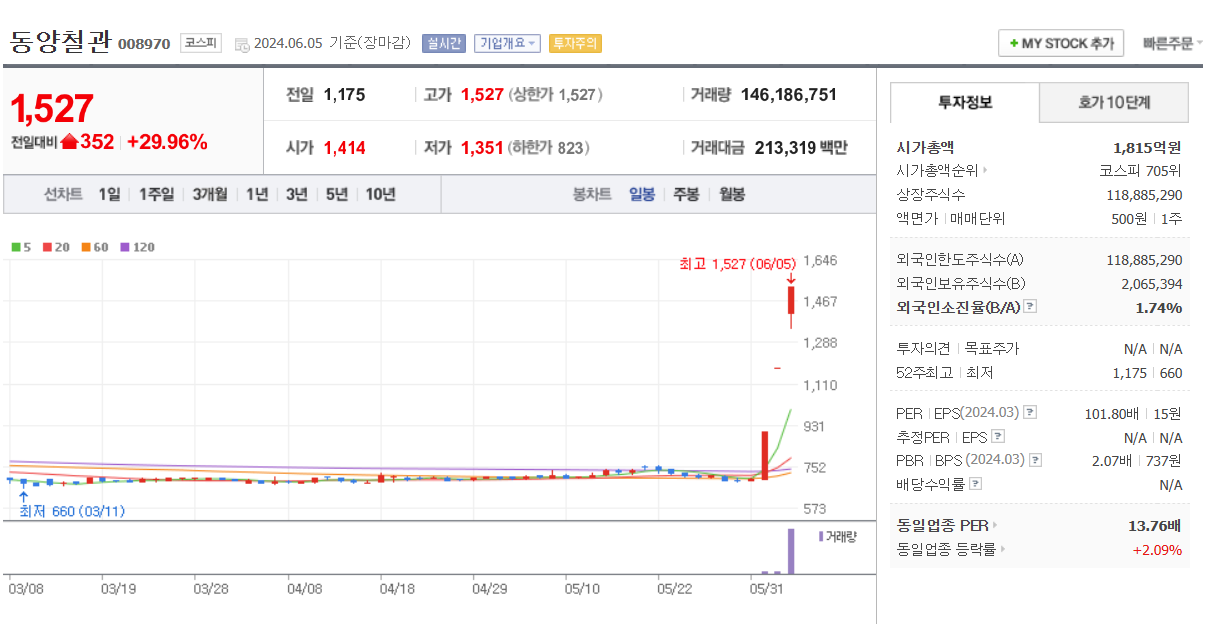Expand the 동일업종 등락률 arrow

[1003, 549]
